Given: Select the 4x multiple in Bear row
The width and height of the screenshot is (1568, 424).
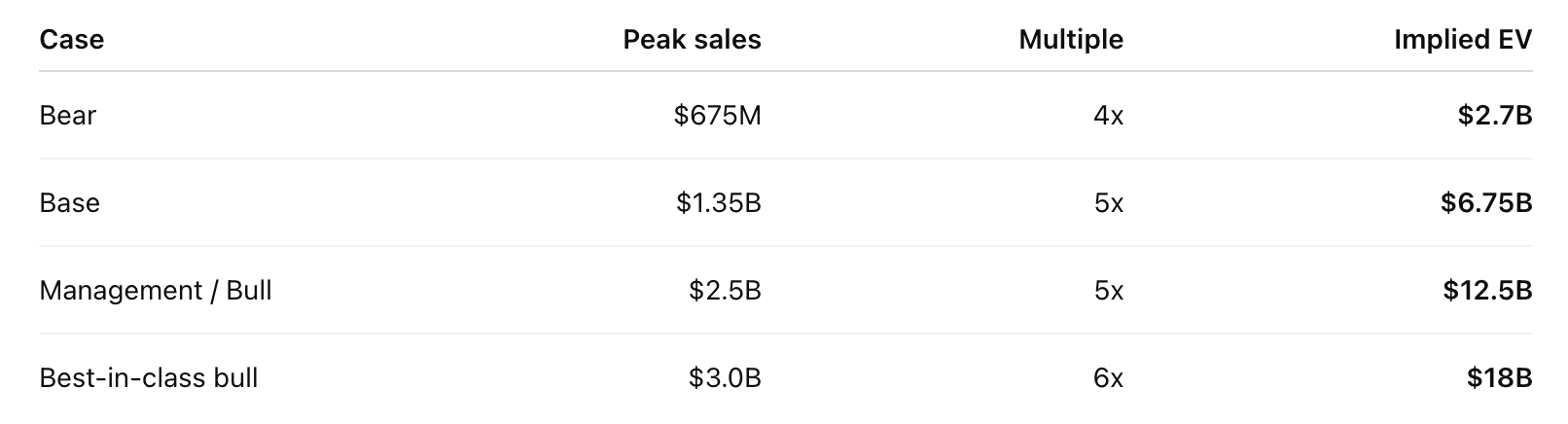Looking at the screenshot, I should (1108, 116).
